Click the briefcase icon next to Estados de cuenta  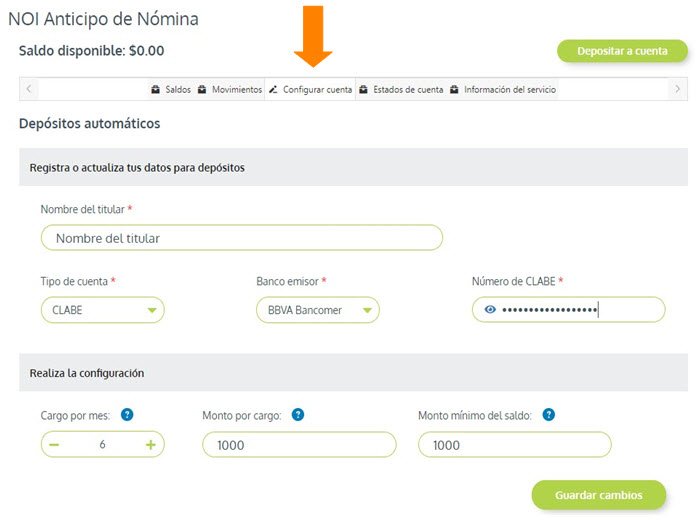point(363,89)
